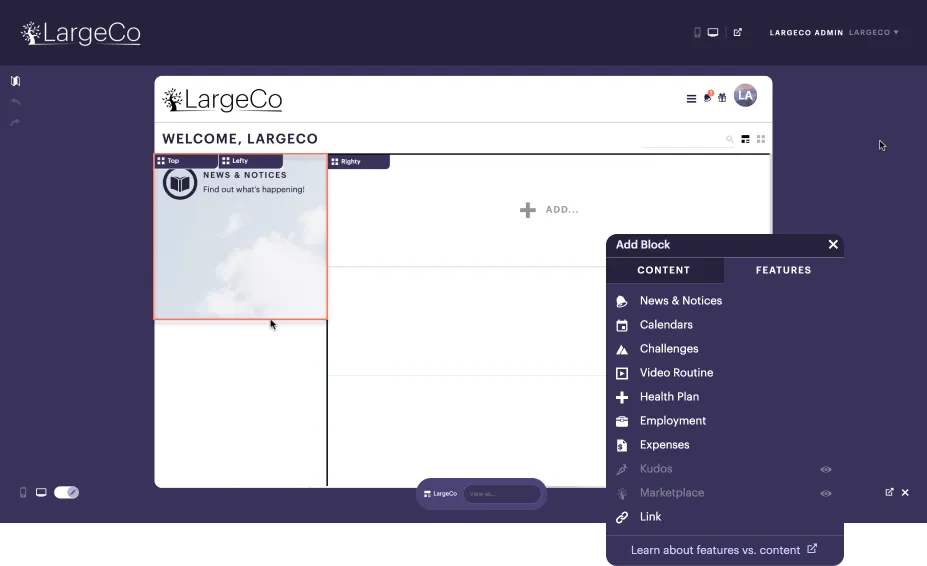
Task: Click the Calendars calendar icon
Action: pos(621,325)
